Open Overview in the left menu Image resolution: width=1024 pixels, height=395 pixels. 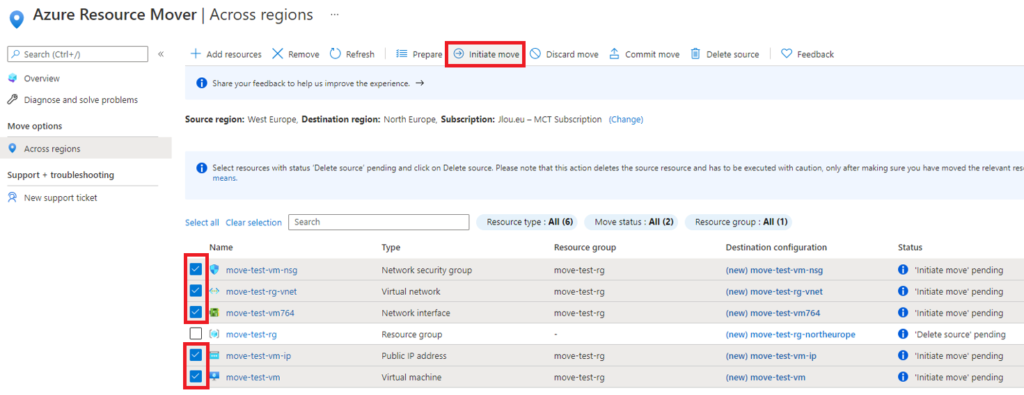click(x=42, y=78)
